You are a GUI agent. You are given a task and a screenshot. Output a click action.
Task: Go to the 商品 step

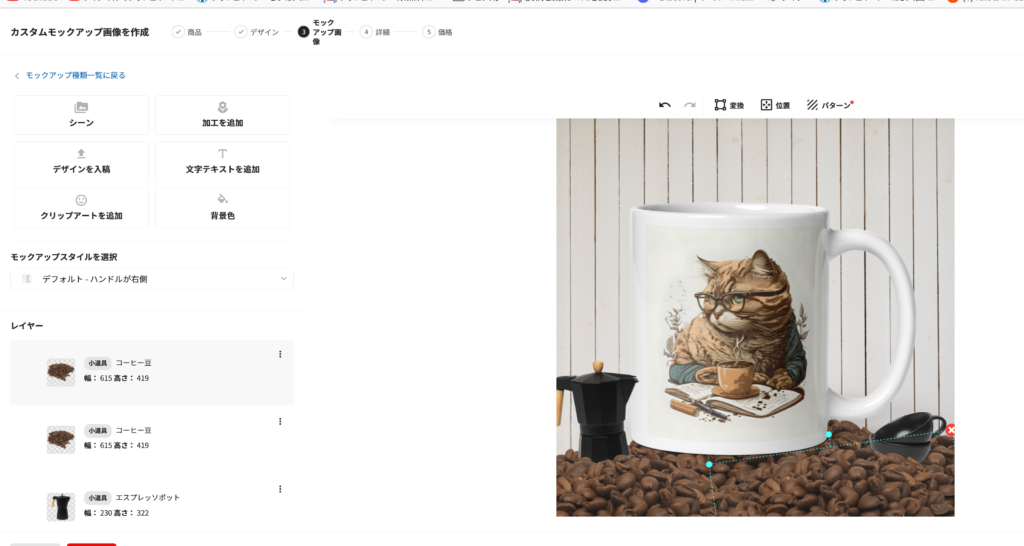(x=187, y=32)
